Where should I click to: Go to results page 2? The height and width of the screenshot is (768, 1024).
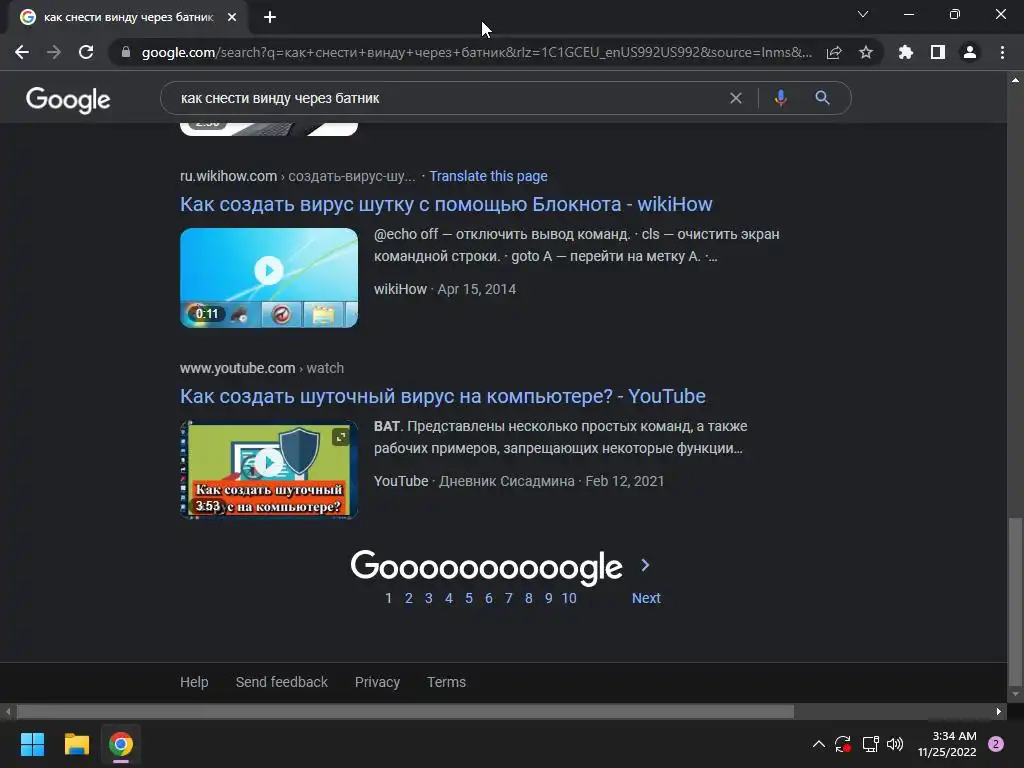tap(409, 598)
